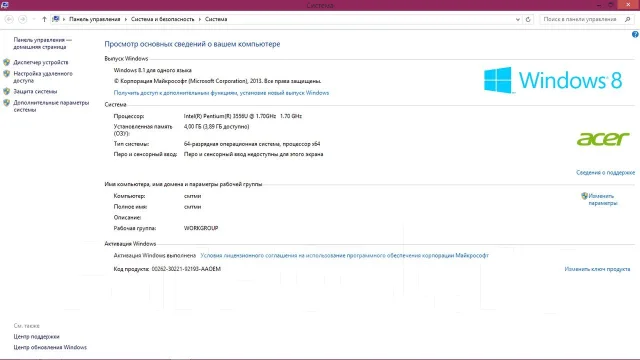Screen dimensions: 640x360
Task: Open Microsoft license agreement terms link
Action: coord(344,255)
